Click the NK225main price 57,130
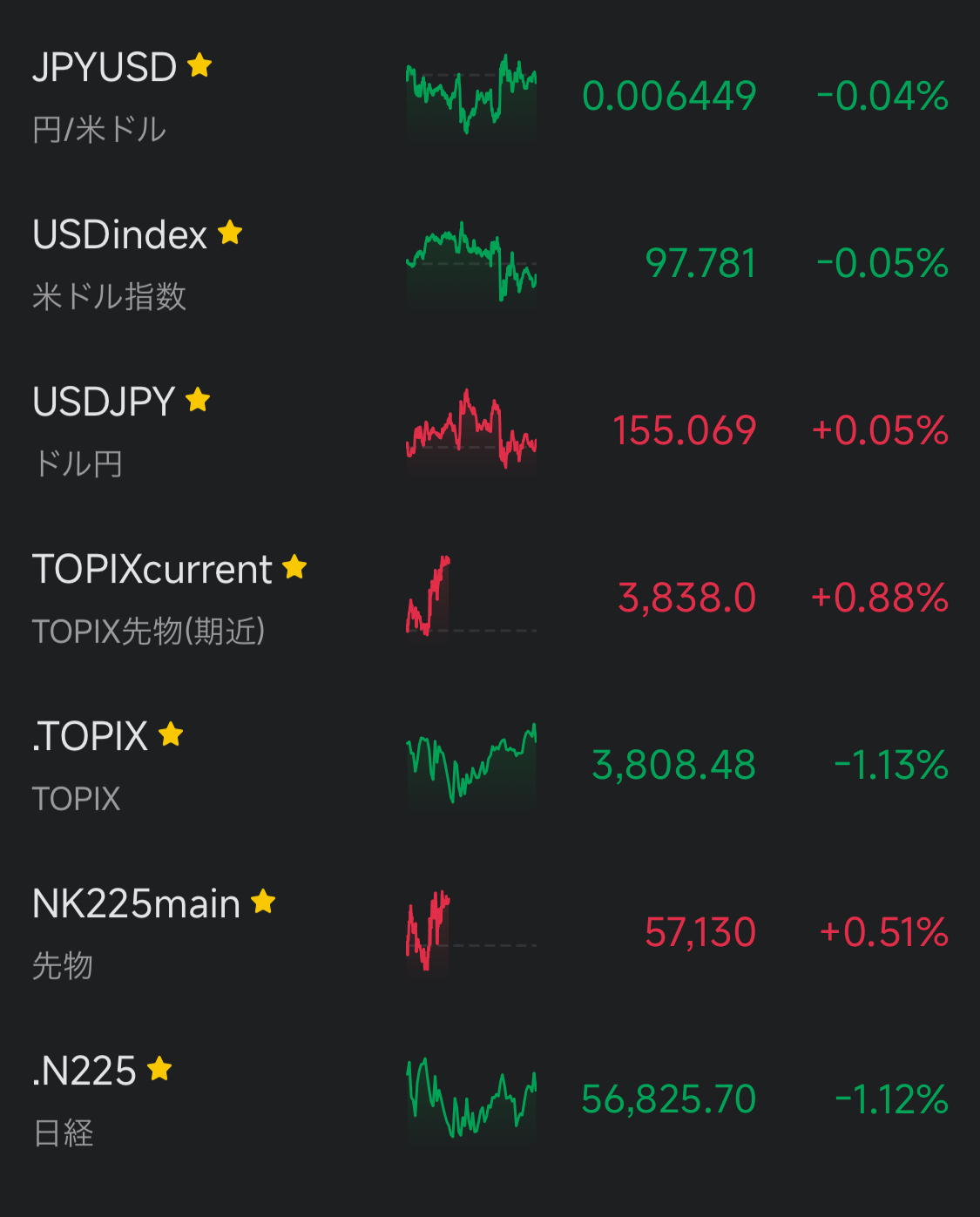Viewport: 980px width, 1217px height. tap(700, 933)
